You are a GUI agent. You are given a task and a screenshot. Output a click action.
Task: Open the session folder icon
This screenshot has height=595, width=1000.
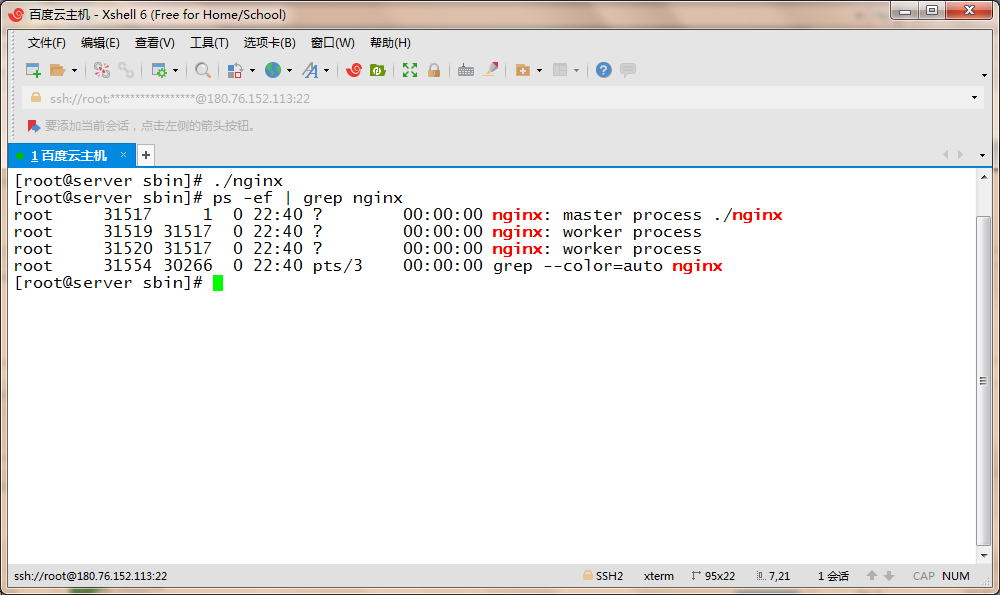[57, 70]
